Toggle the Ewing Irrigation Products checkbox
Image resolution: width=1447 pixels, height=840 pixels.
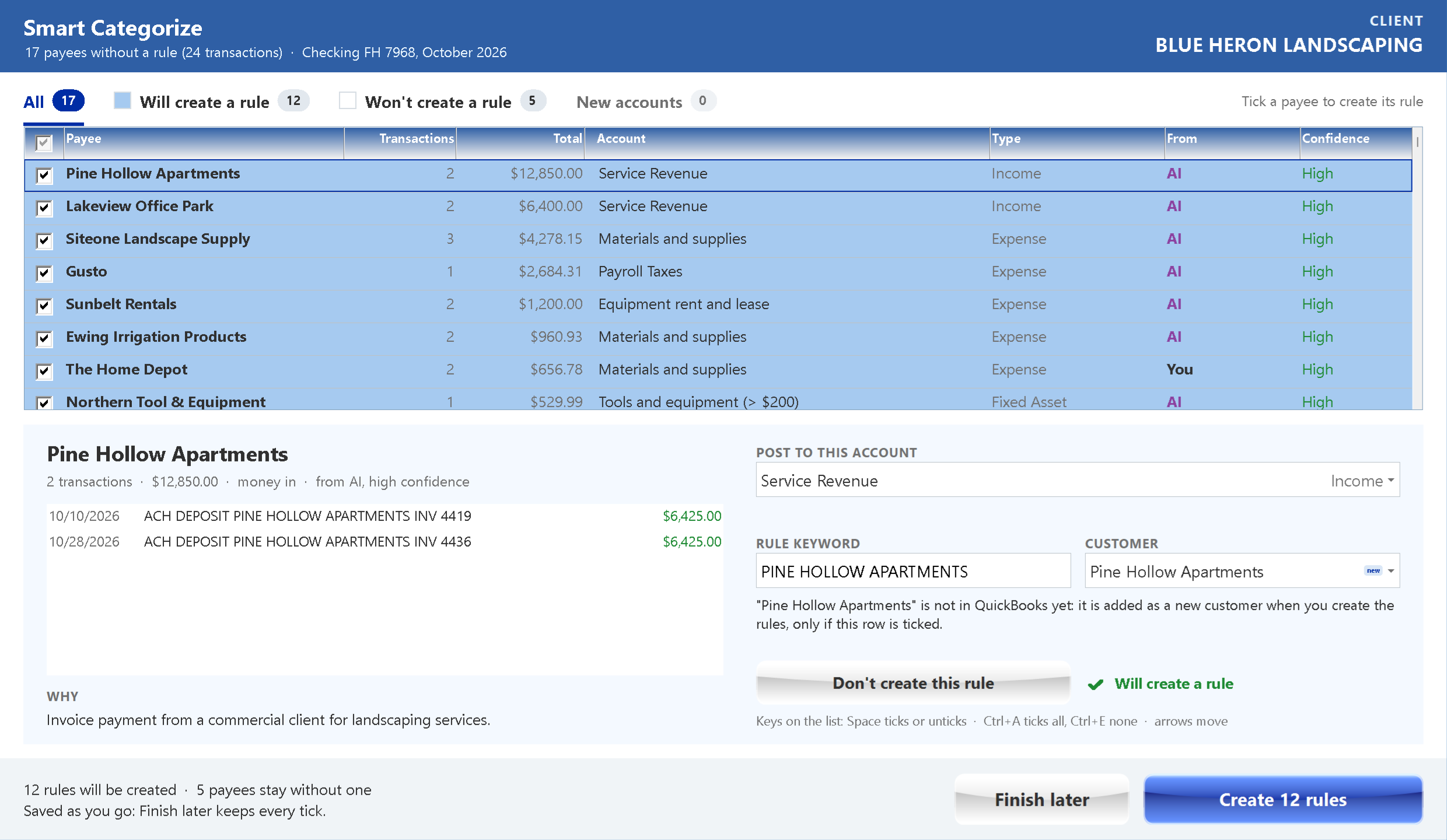point(44,338)
